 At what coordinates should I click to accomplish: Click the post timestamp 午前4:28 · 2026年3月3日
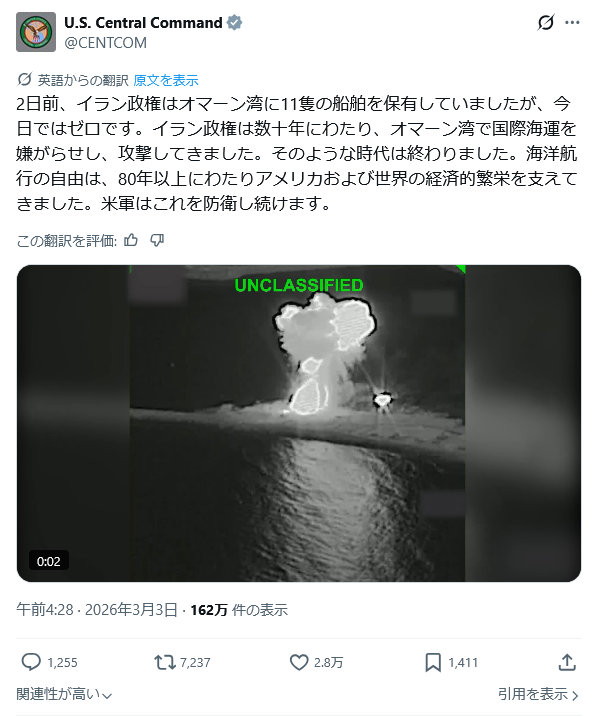(x=97, y=610)
